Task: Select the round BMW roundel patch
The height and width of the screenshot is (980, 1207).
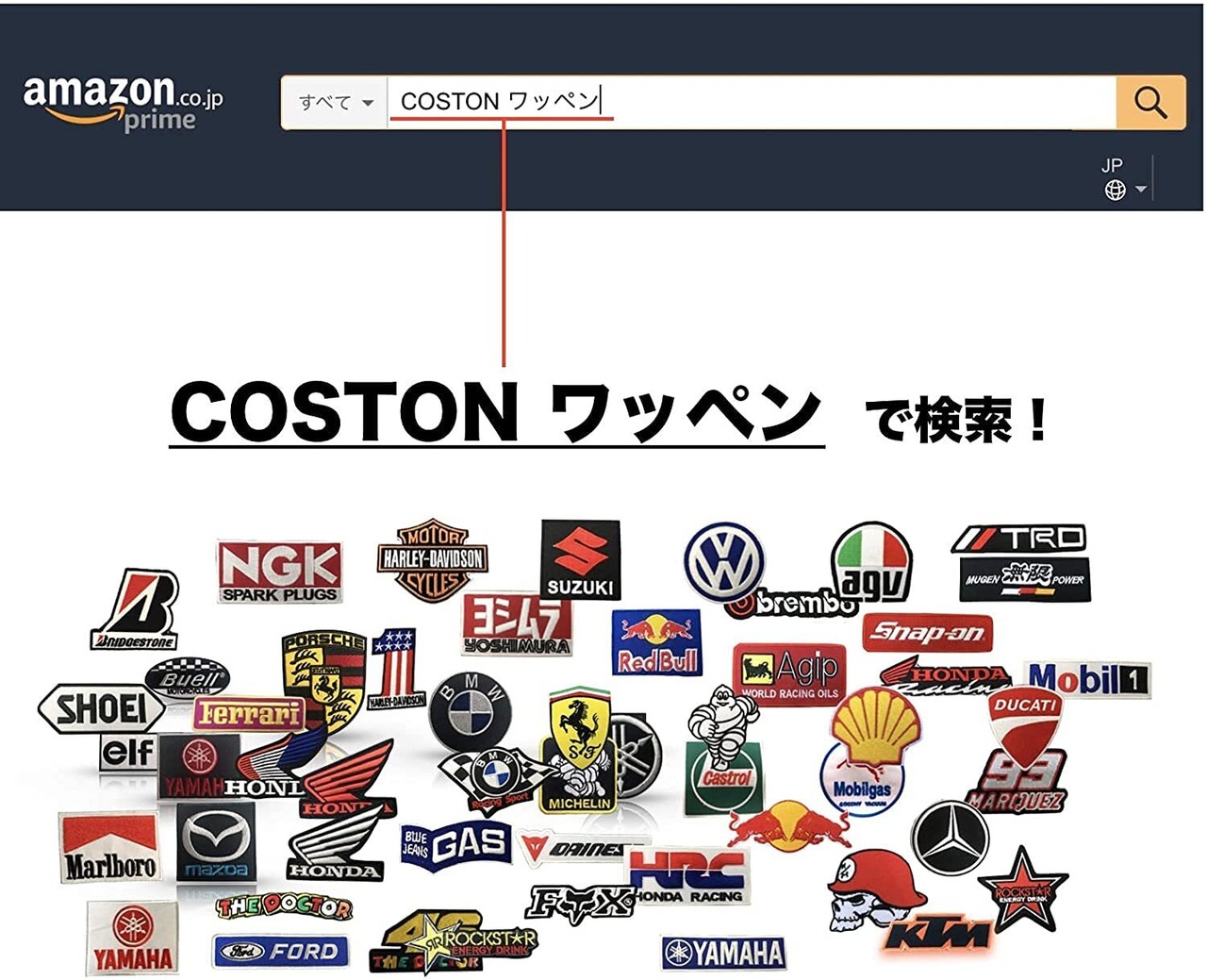Action: 471,711
